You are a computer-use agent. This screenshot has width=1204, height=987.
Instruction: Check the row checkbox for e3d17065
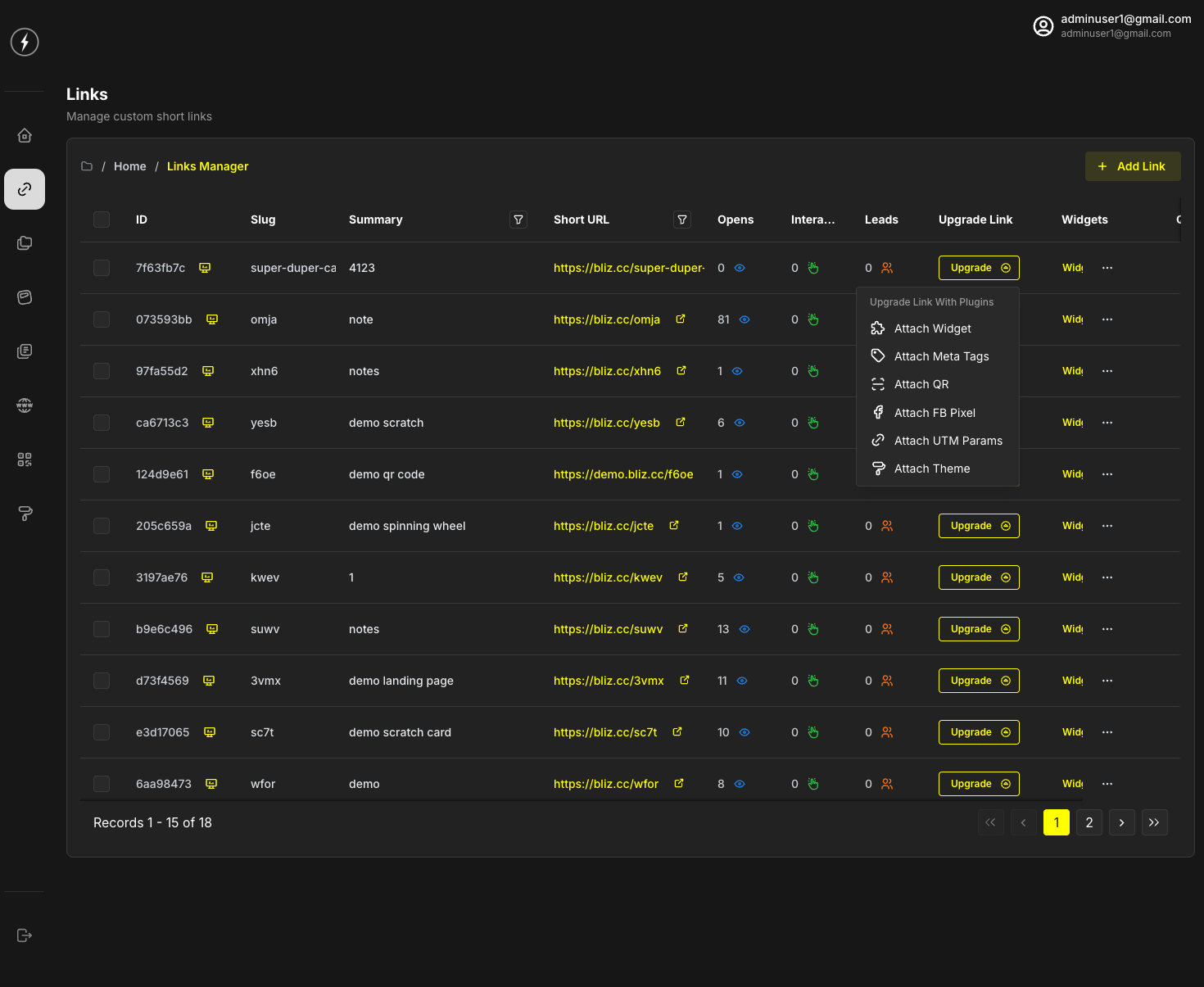point(102,732)
